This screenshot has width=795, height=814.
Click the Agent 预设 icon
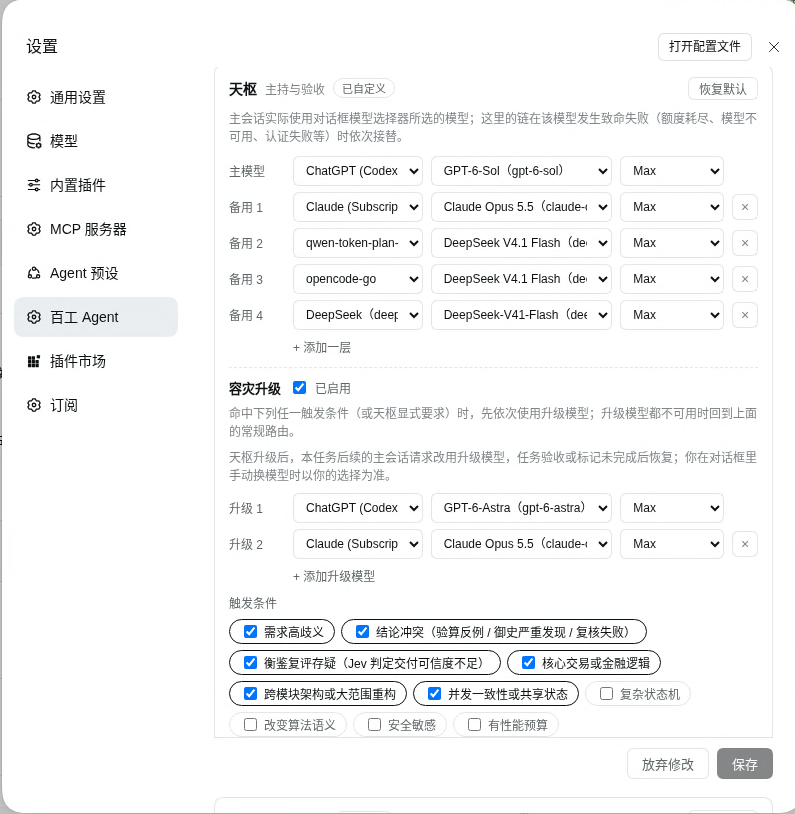tap(34, 273)
